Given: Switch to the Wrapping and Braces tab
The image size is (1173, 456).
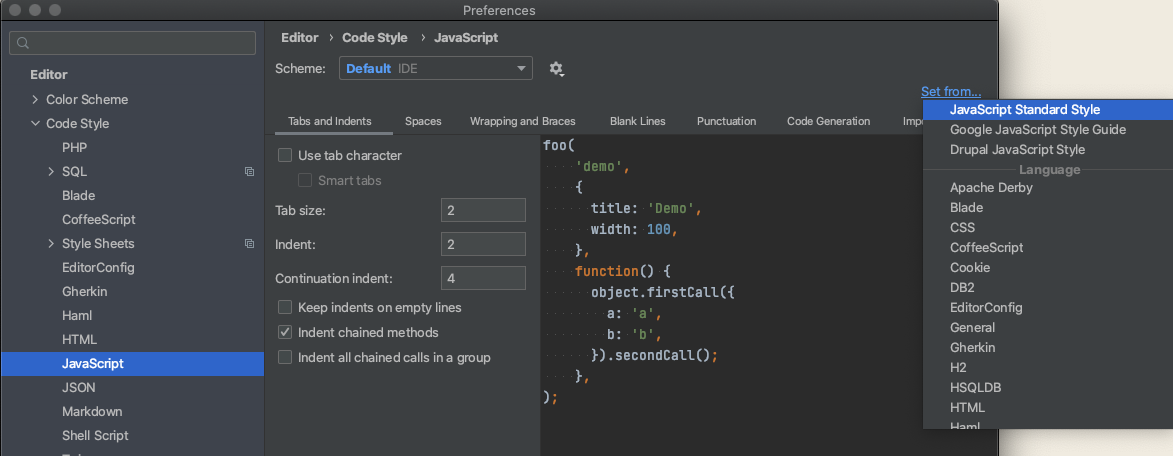Looking at the screenshot, I should [x=522, y=121].
